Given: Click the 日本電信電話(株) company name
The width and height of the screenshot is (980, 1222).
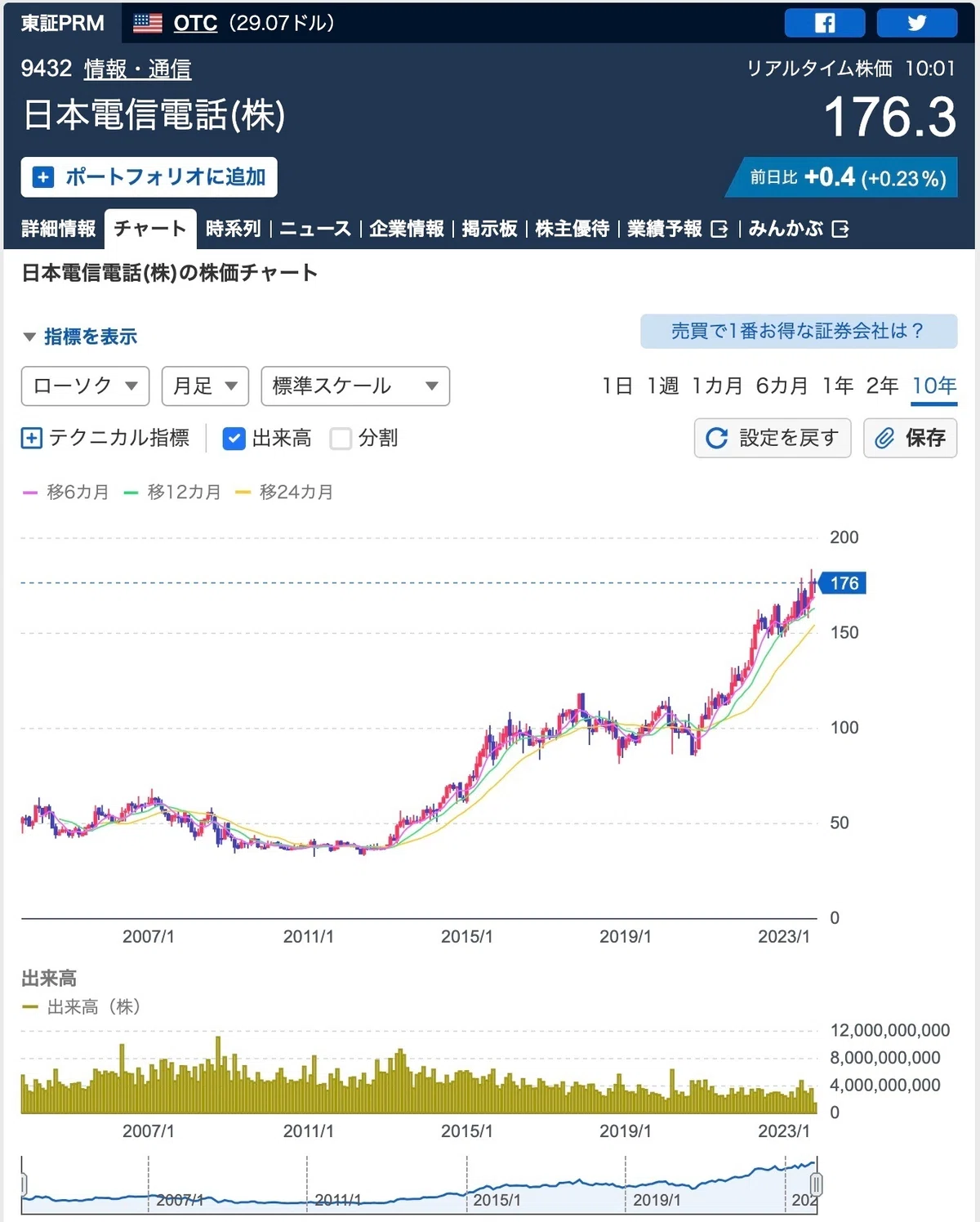Looking at the screenshot, I should click(154, 114).
